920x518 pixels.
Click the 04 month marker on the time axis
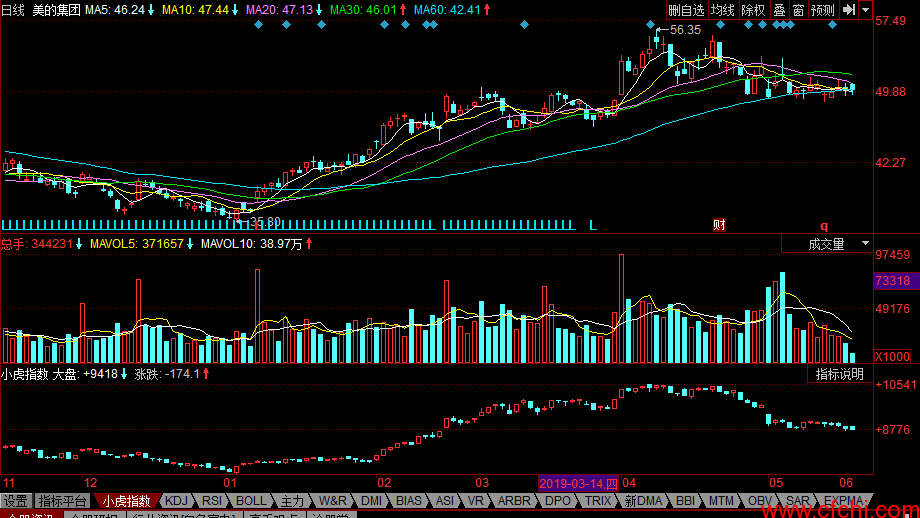629,483
